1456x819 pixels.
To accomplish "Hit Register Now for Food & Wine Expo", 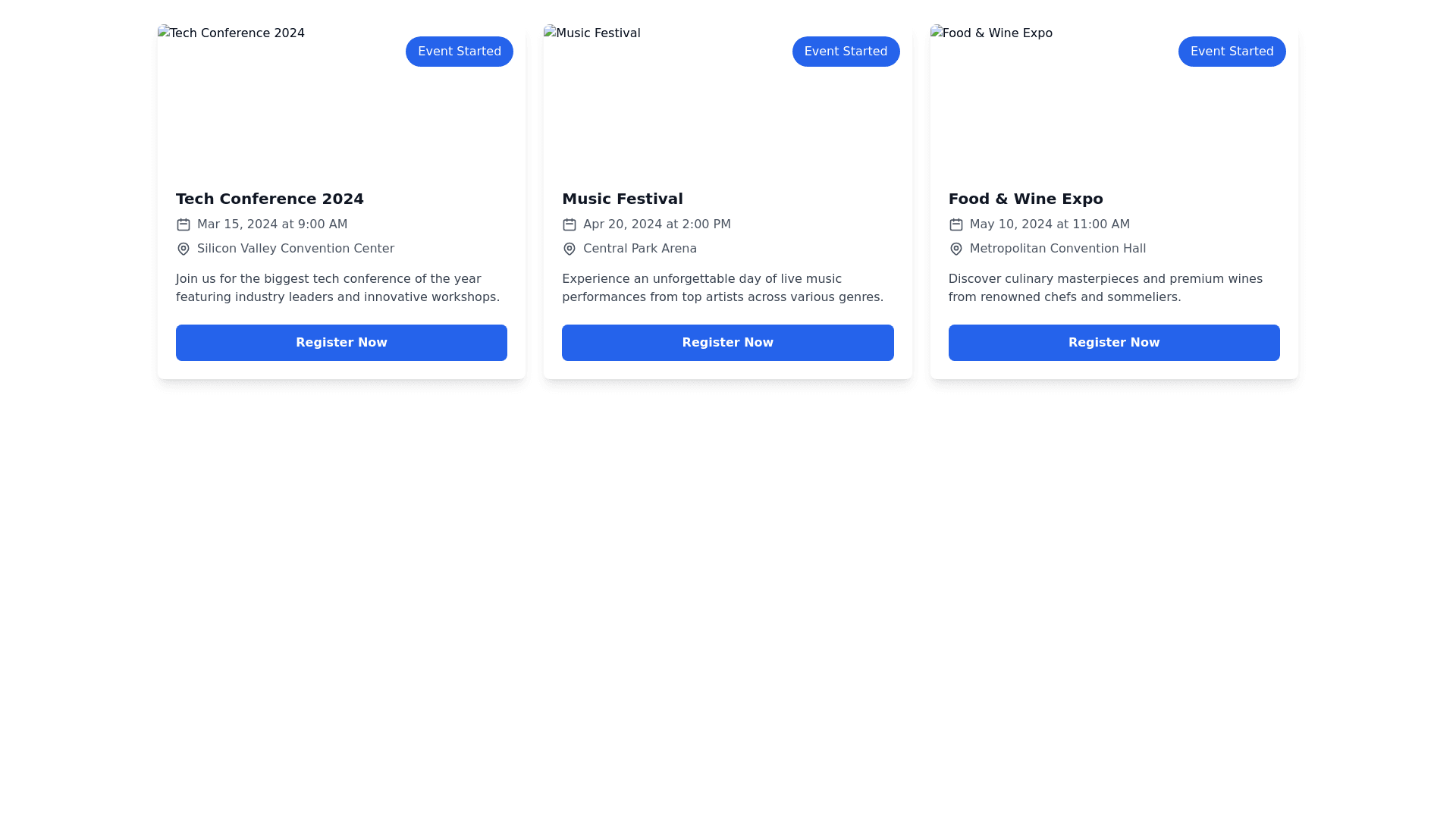I will tap(1113, 343).
